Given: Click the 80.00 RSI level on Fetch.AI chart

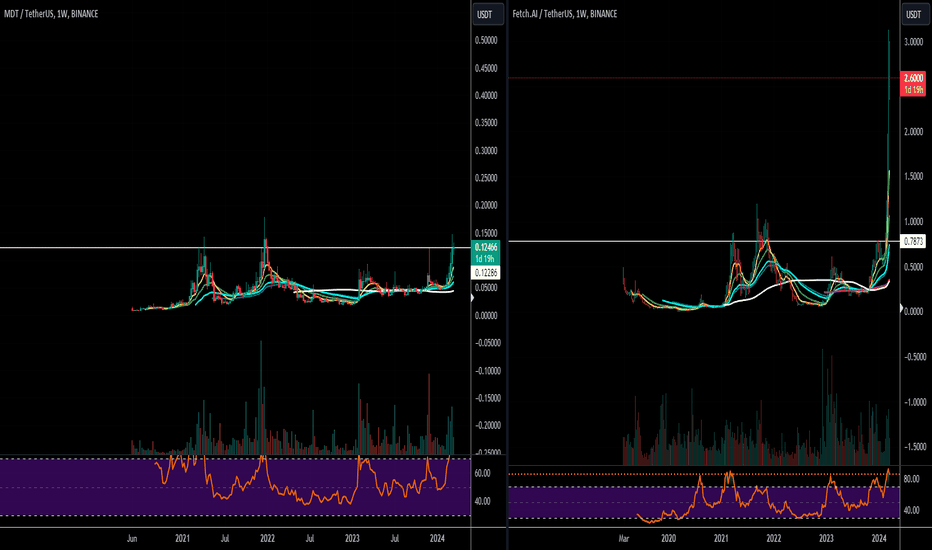Looking at the screenshot, I should click(912, 479).
